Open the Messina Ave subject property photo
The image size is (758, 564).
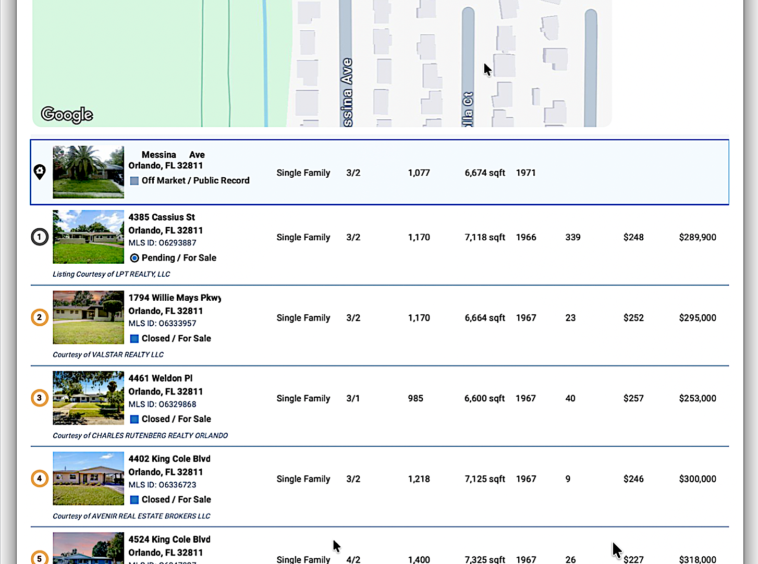coord(88,172)
